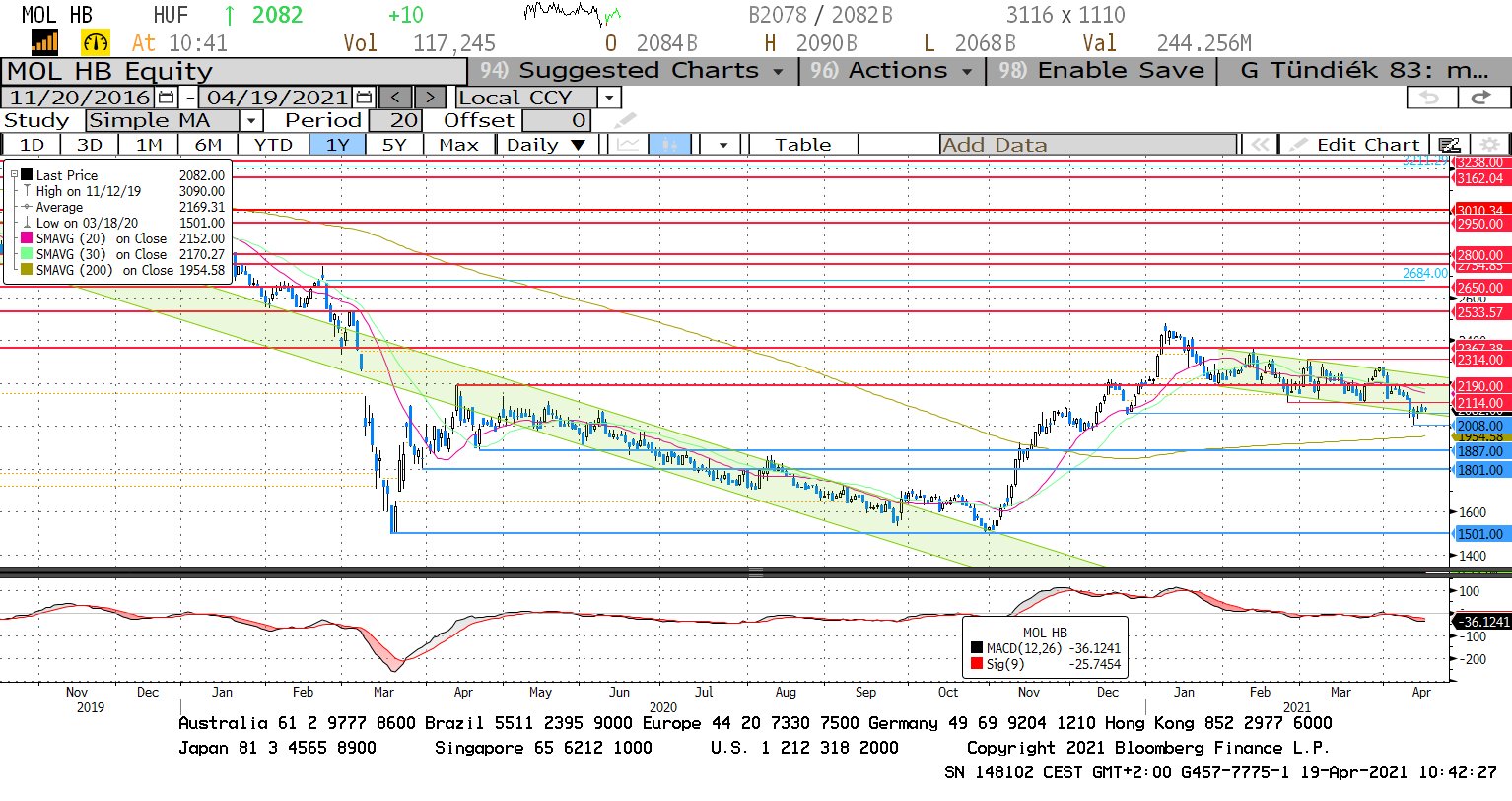Image resolution: width=1512 pixels, height=801 pixels.
Task: Open the G Tündiék 83 chart title
Action: 1364,71
